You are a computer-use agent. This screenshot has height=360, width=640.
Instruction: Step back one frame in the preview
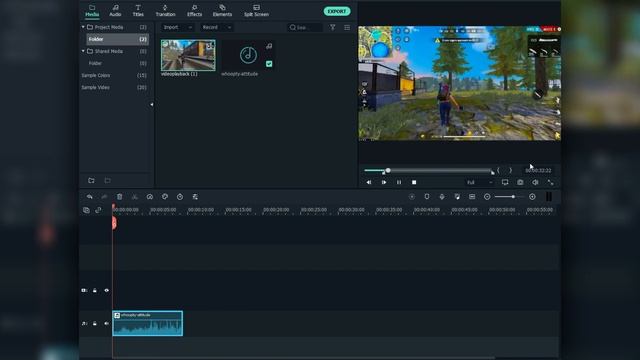[369, 182]
